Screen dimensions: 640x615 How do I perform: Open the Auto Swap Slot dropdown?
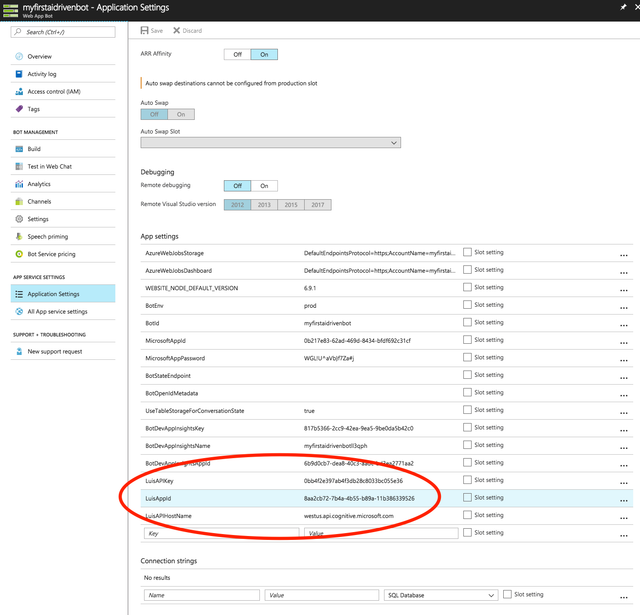coord(271,142)
